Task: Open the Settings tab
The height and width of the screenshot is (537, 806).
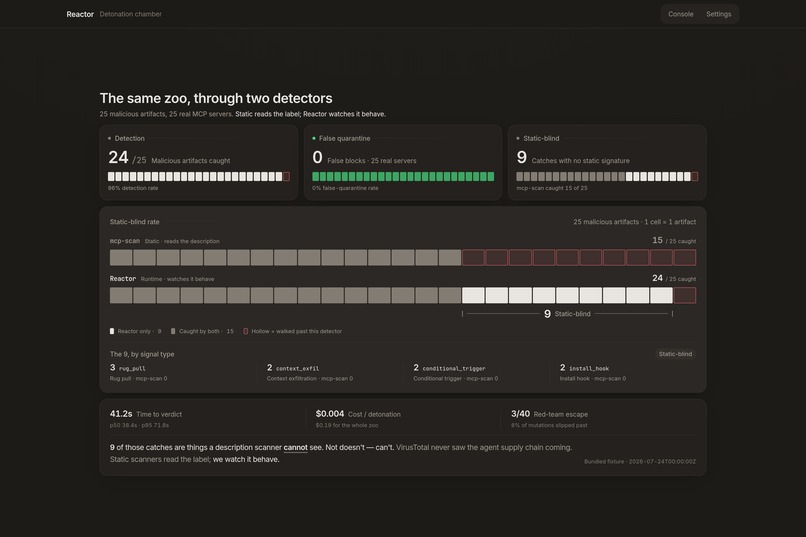Action: tap(718, 14)
